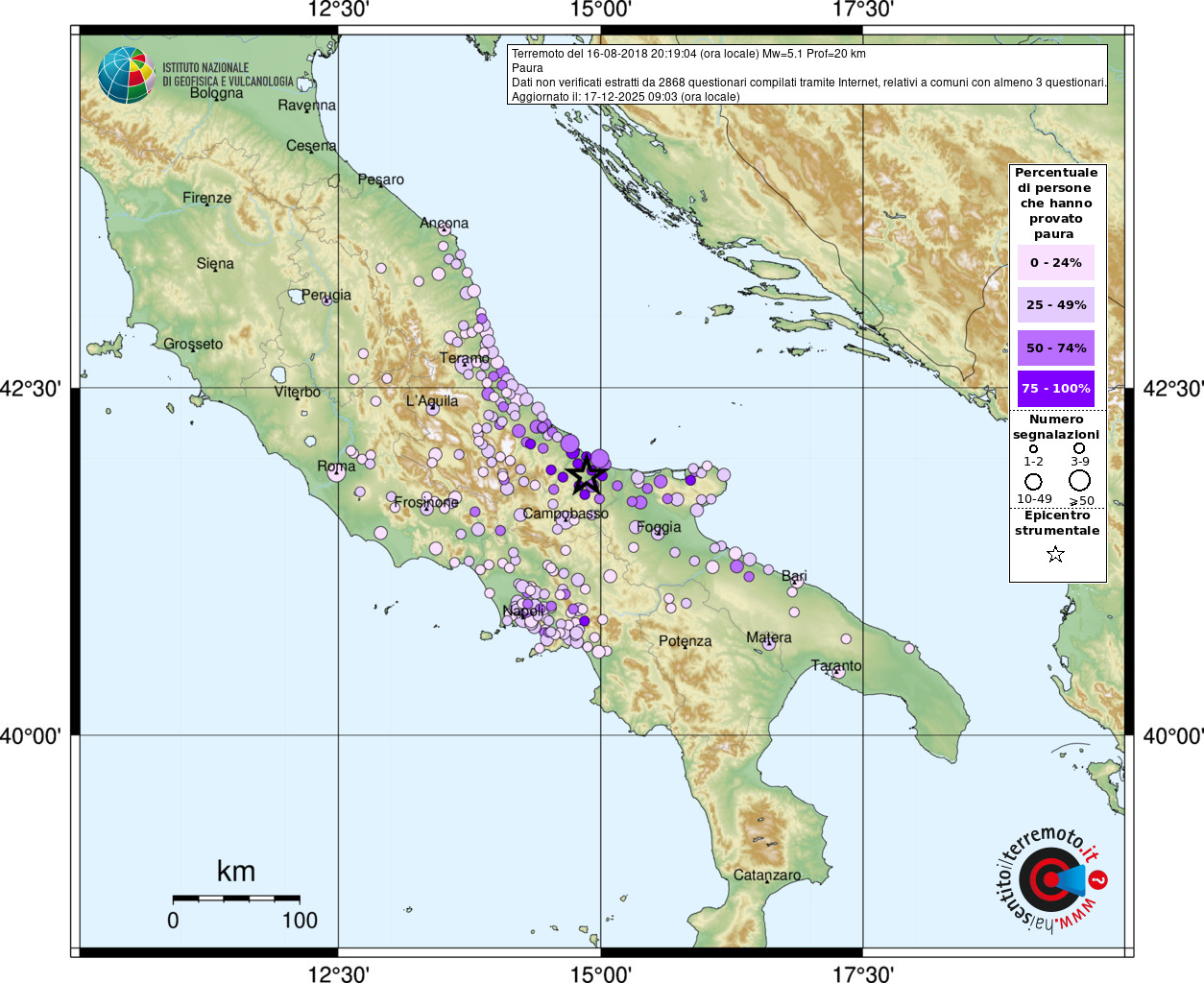Screen dimensions: 1204x983
Task: Click the Bologna city label
Action: 216,93
